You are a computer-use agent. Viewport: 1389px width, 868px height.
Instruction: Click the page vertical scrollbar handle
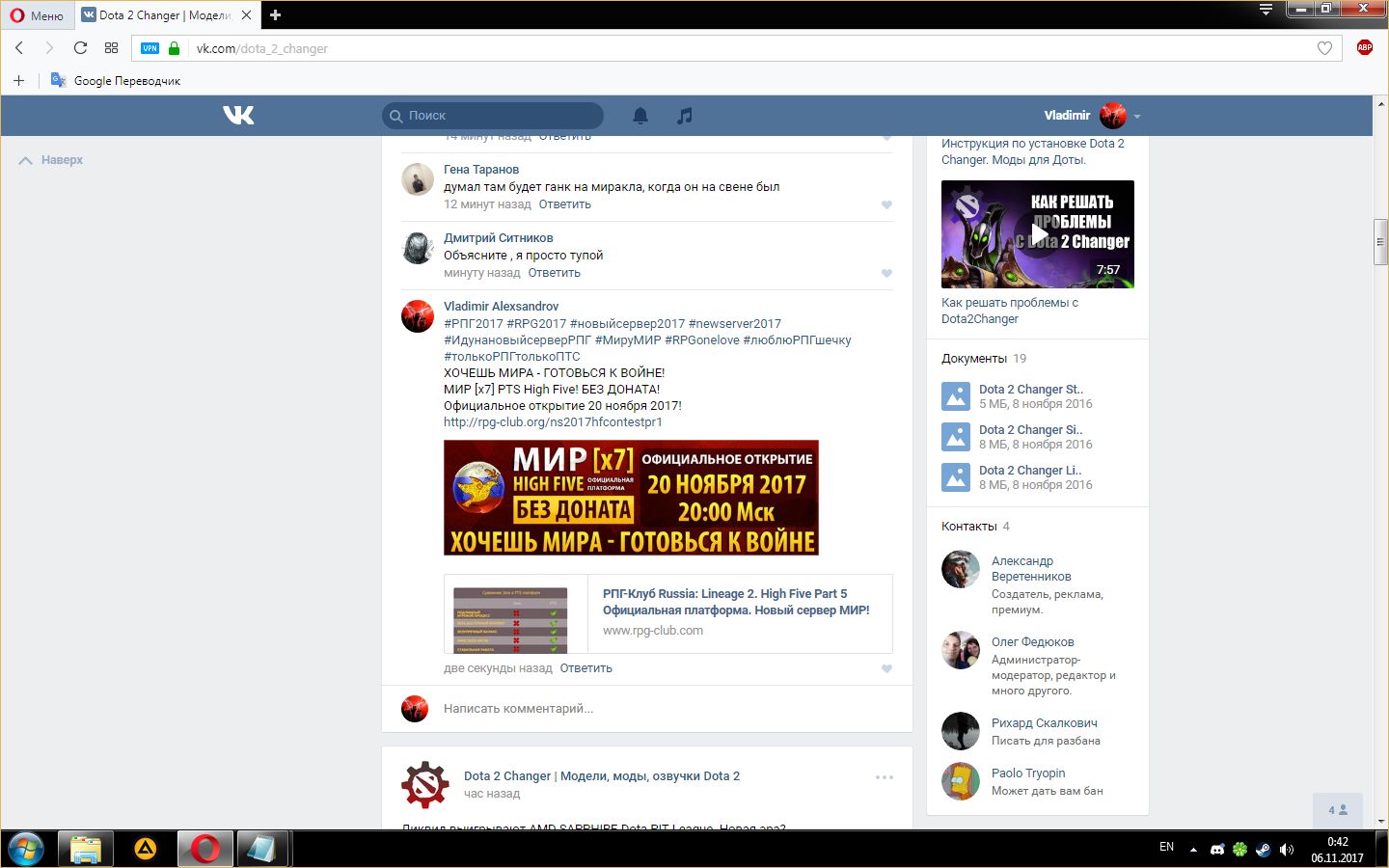(x=1380, y=241)
